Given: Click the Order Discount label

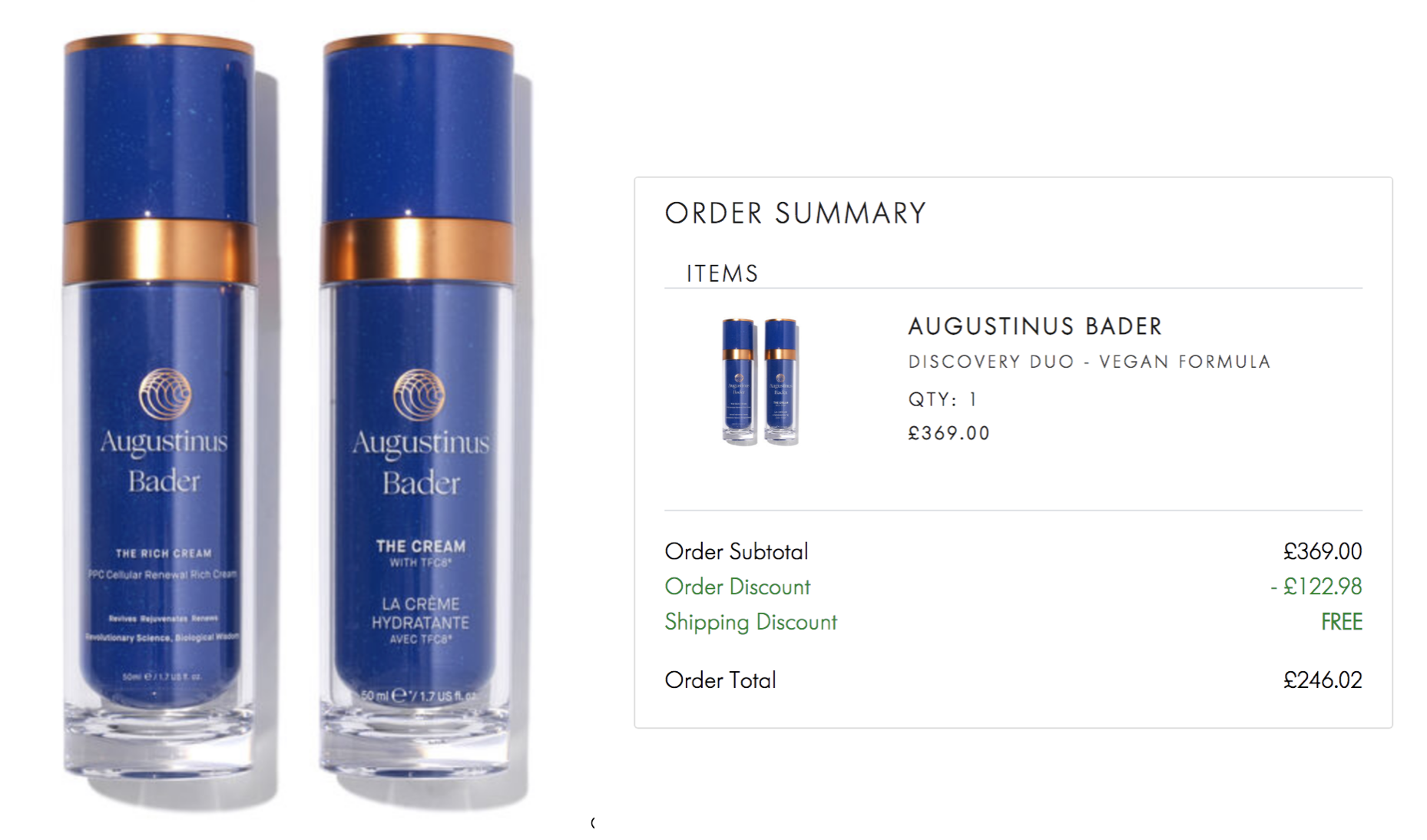Looking at the screenshot, I should [x=737, y=587].
